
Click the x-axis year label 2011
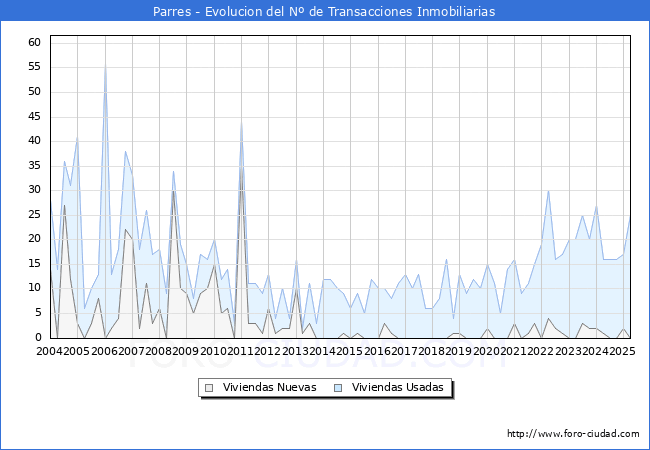coord(241,351)
